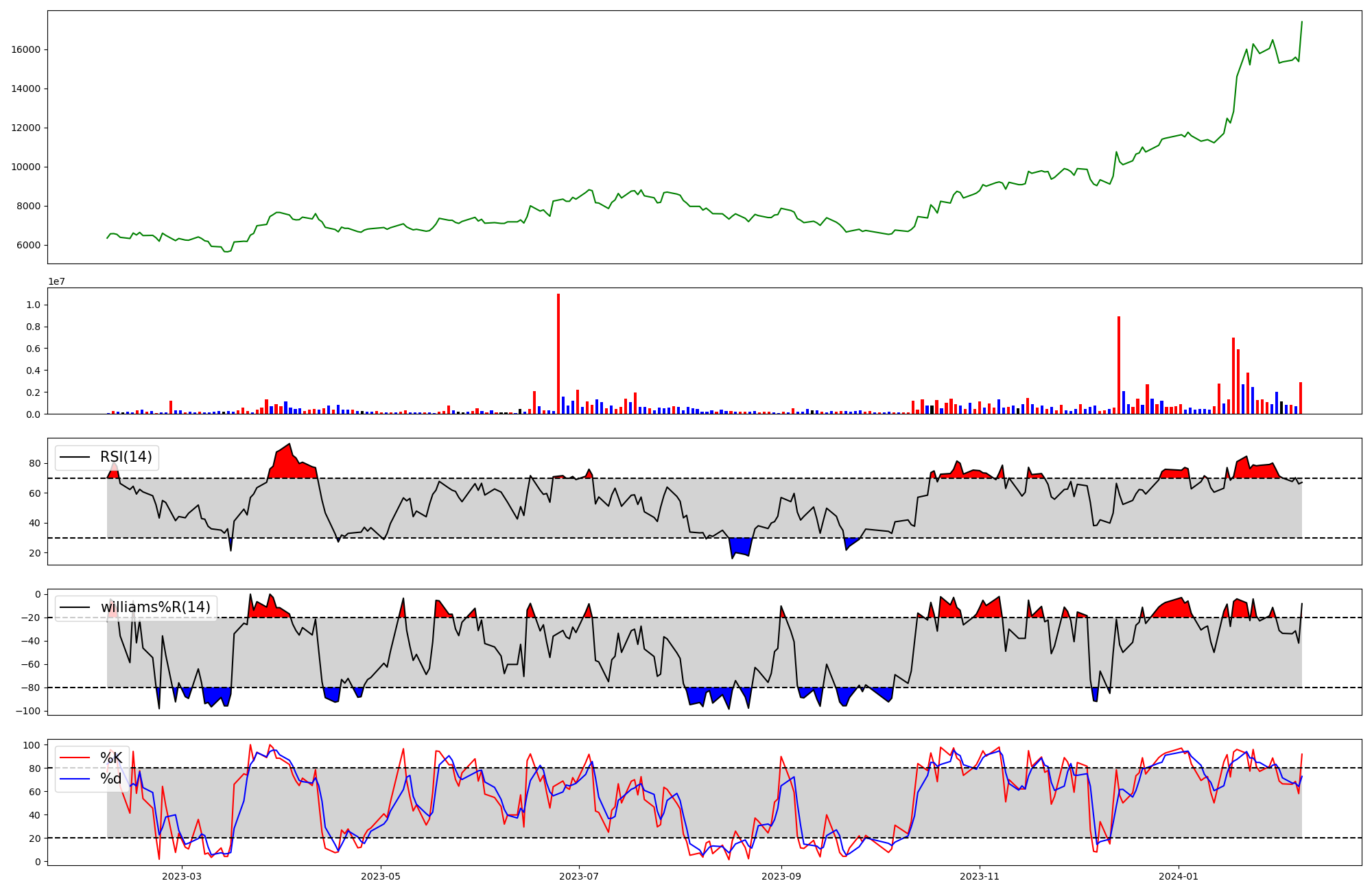Click the RSI(14) legend label
This screenshot has height=892, width=1372.
(126, 457)
